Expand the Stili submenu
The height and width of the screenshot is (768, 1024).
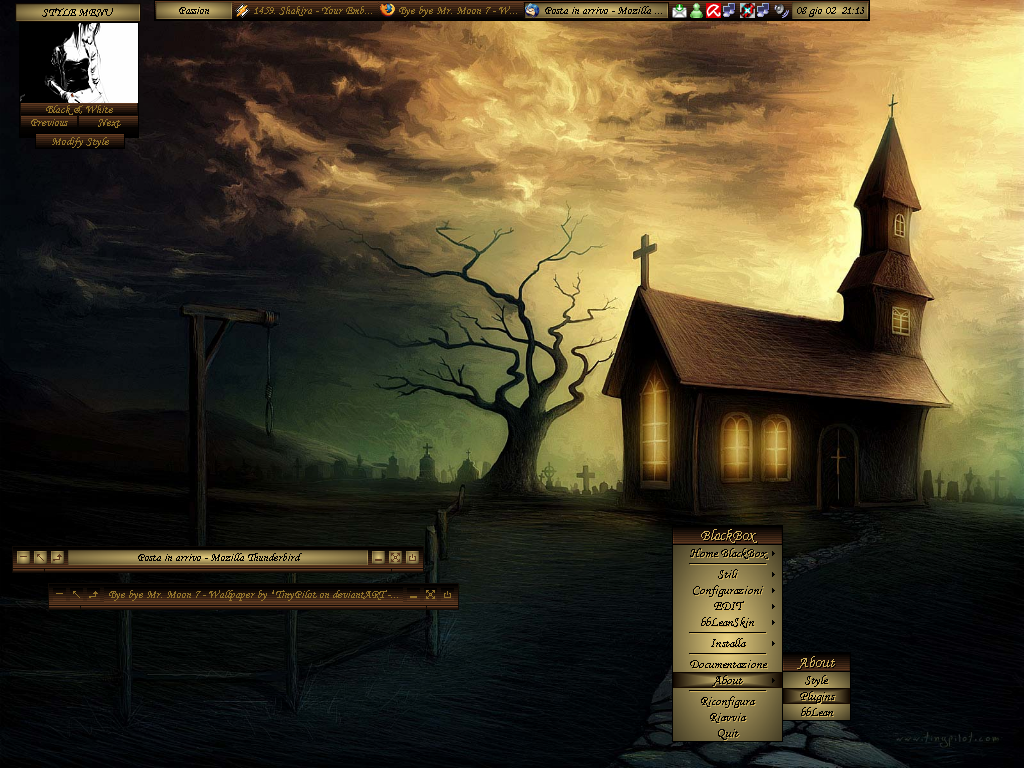coord(728,574)
